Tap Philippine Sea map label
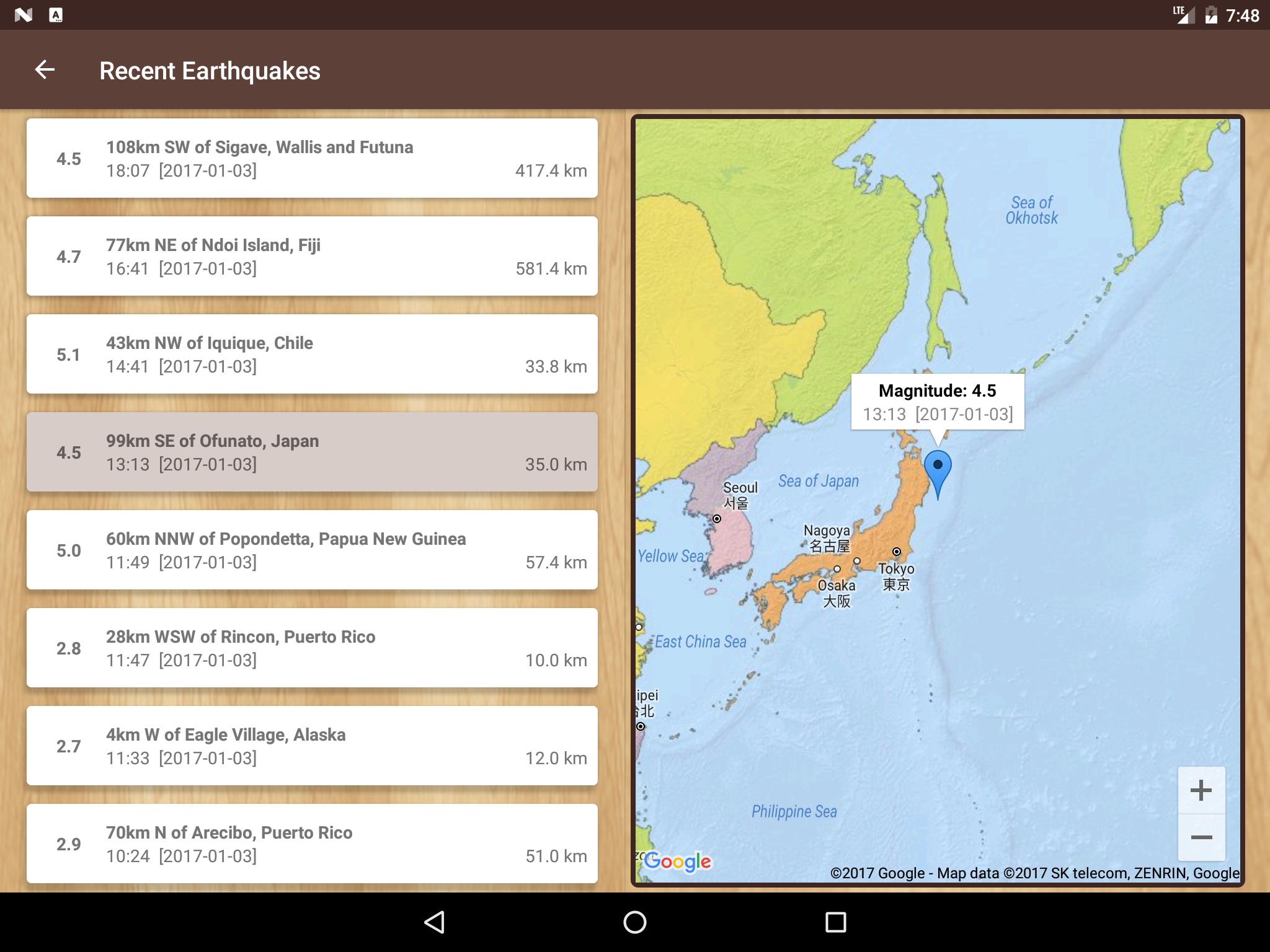The image size is (1270, 952). click(x=794, y=811)
